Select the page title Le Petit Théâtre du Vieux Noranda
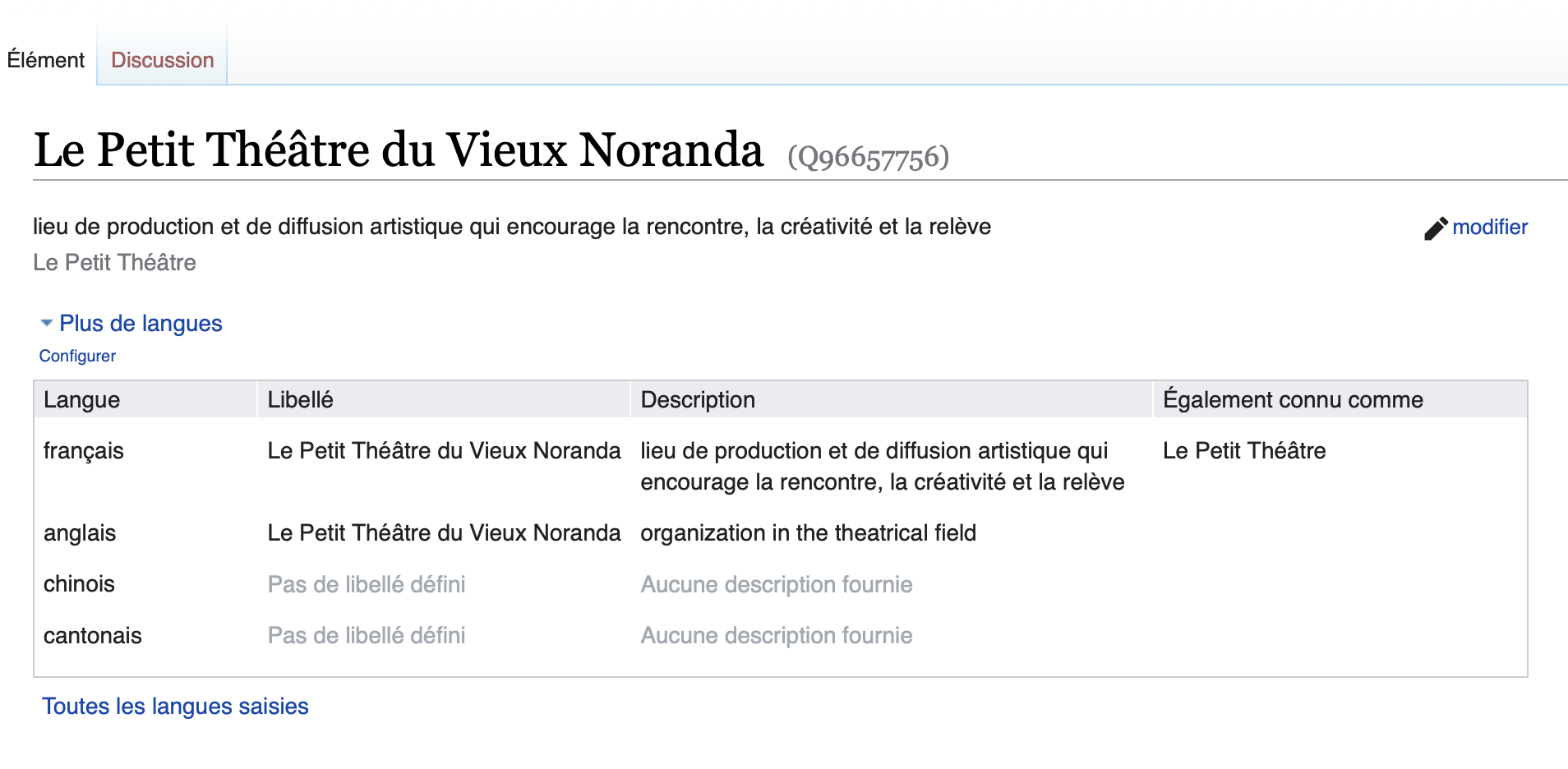The height and width of the screenshot is (769, 1568). [398, 150]
